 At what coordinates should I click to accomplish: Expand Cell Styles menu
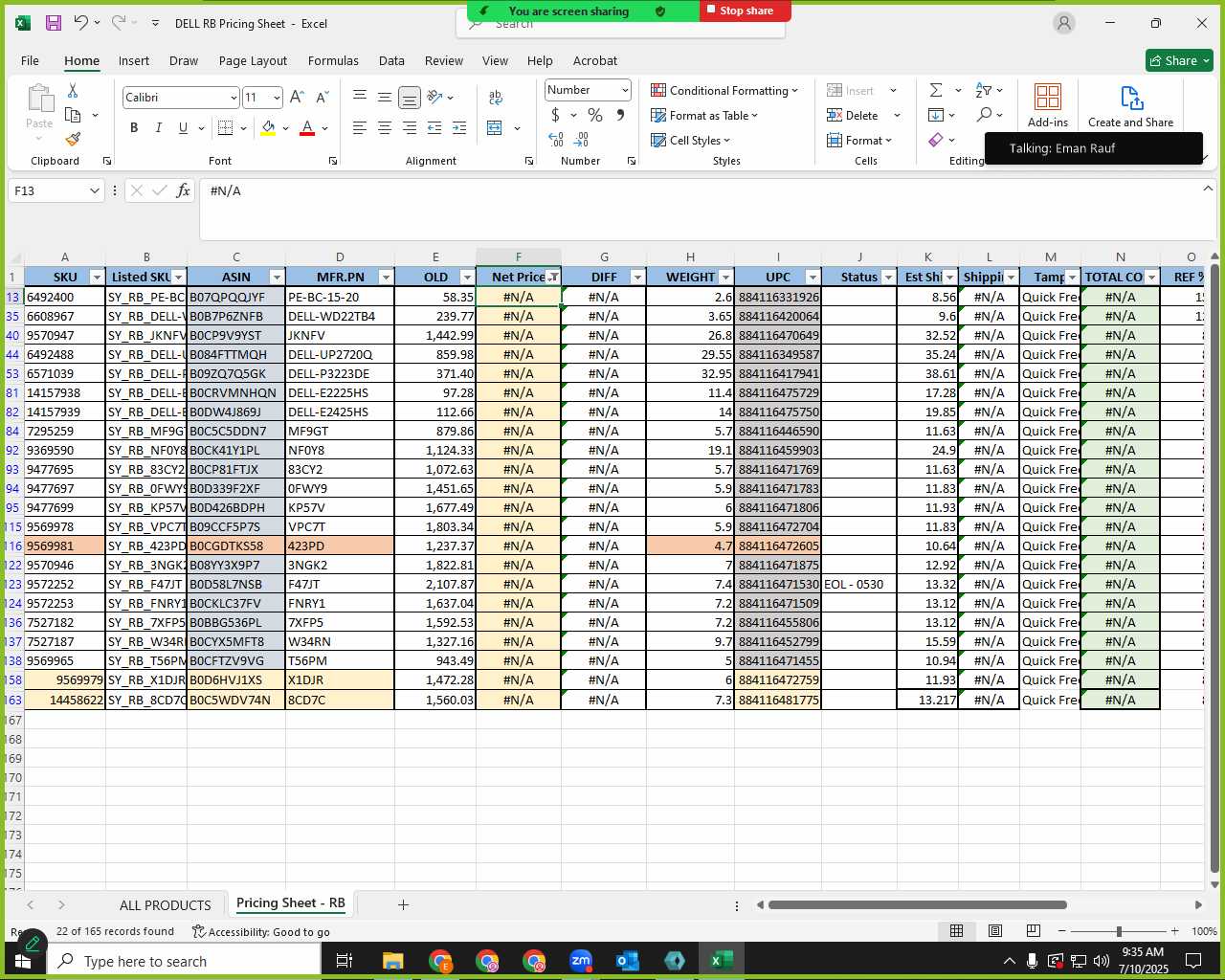tap(691, 140)
